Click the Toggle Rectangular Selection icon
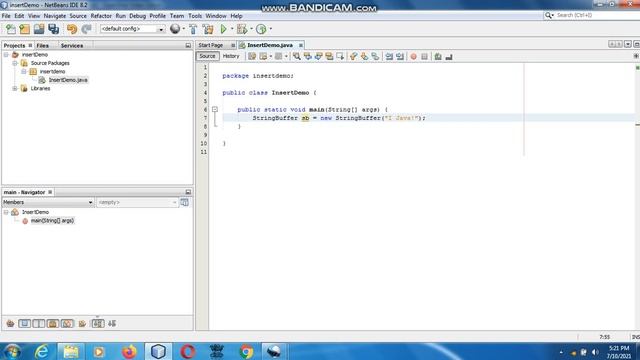Screen dimensions: 640x360 coord(340,56)
